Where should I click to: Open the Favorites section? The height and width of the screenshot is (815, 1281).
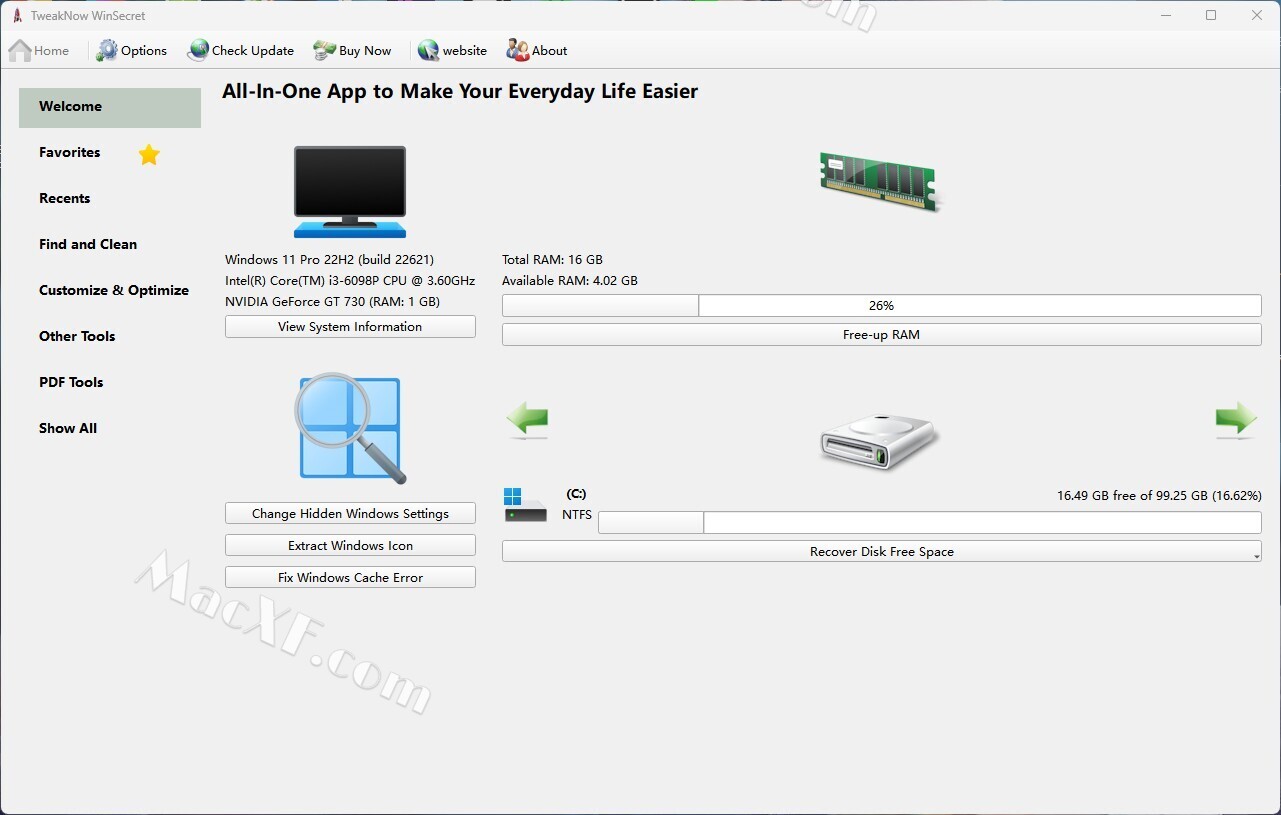click(70, 152)
